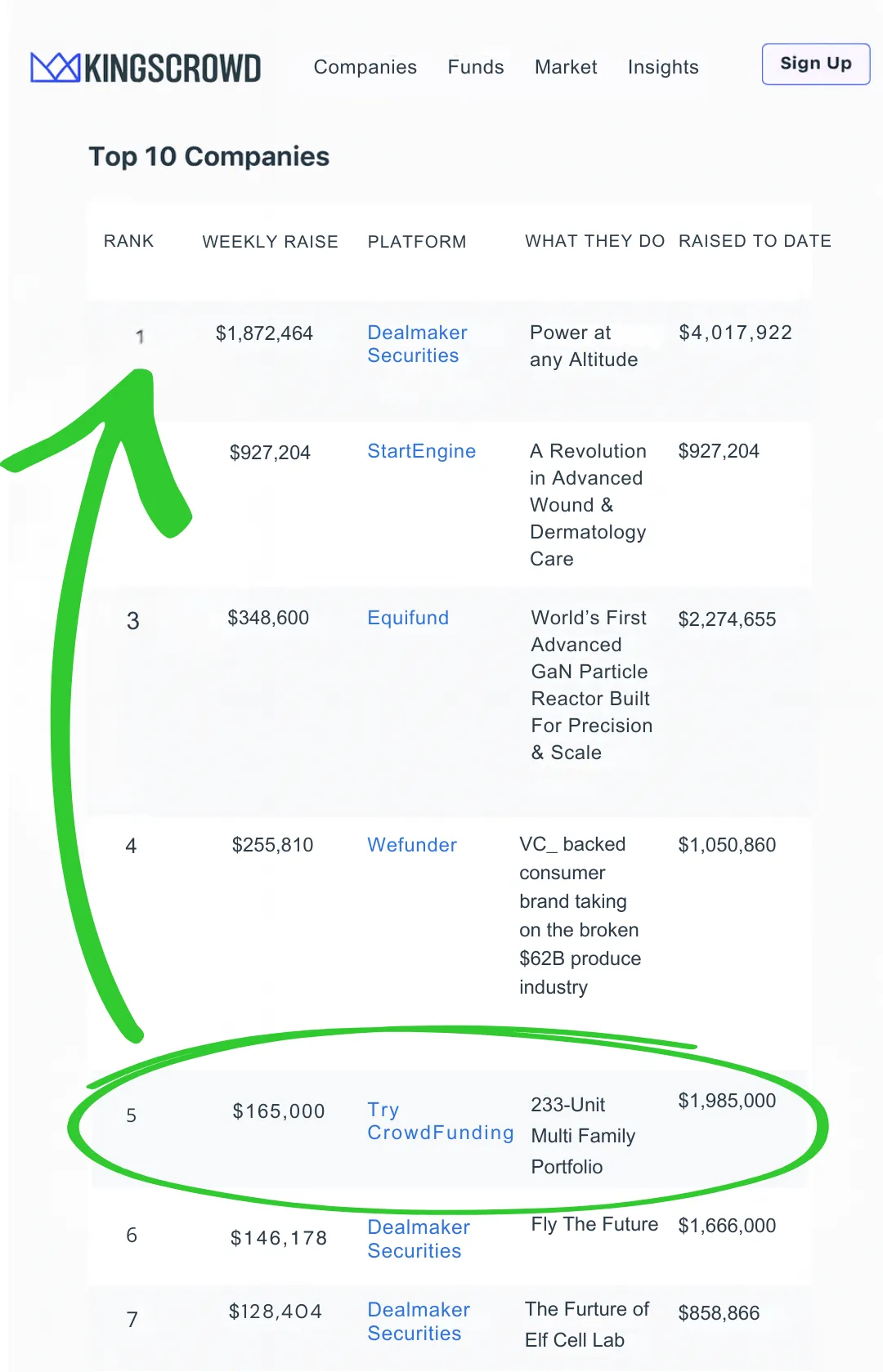Click the Power at any Altitude description
Image resolution: width=883 pixels, height=1372 pixels.
[x=583, y=346]
